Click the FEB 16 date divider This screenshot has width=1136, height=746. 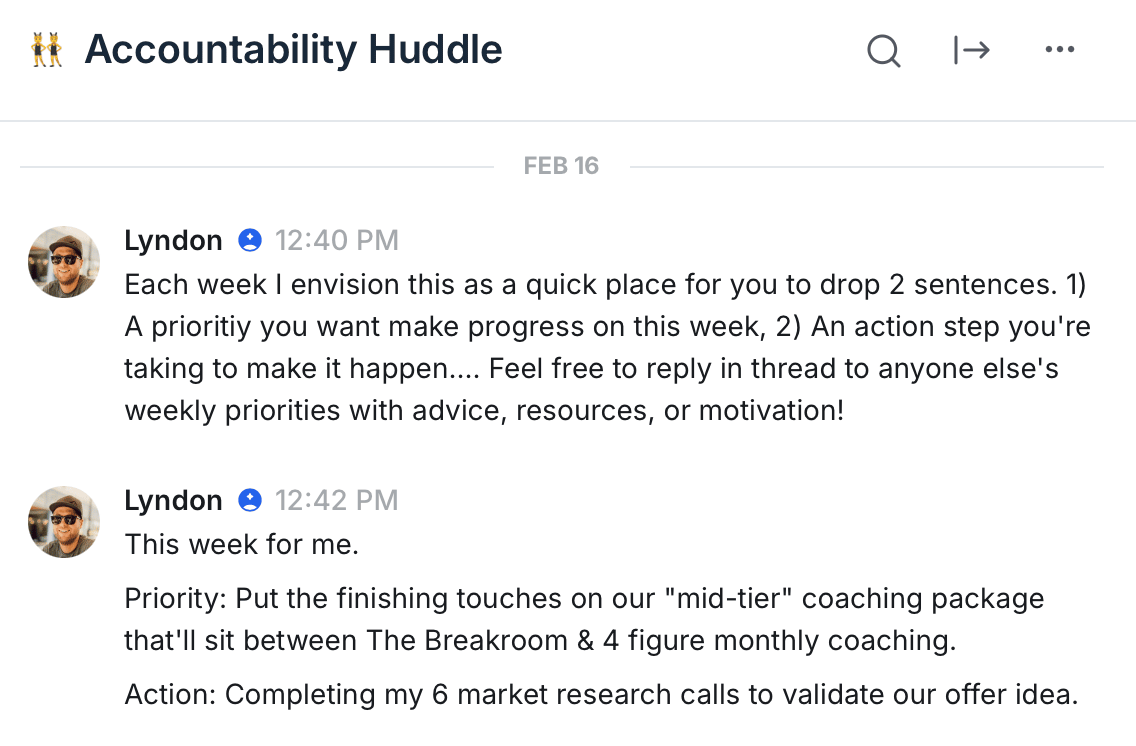coord(561,166)
